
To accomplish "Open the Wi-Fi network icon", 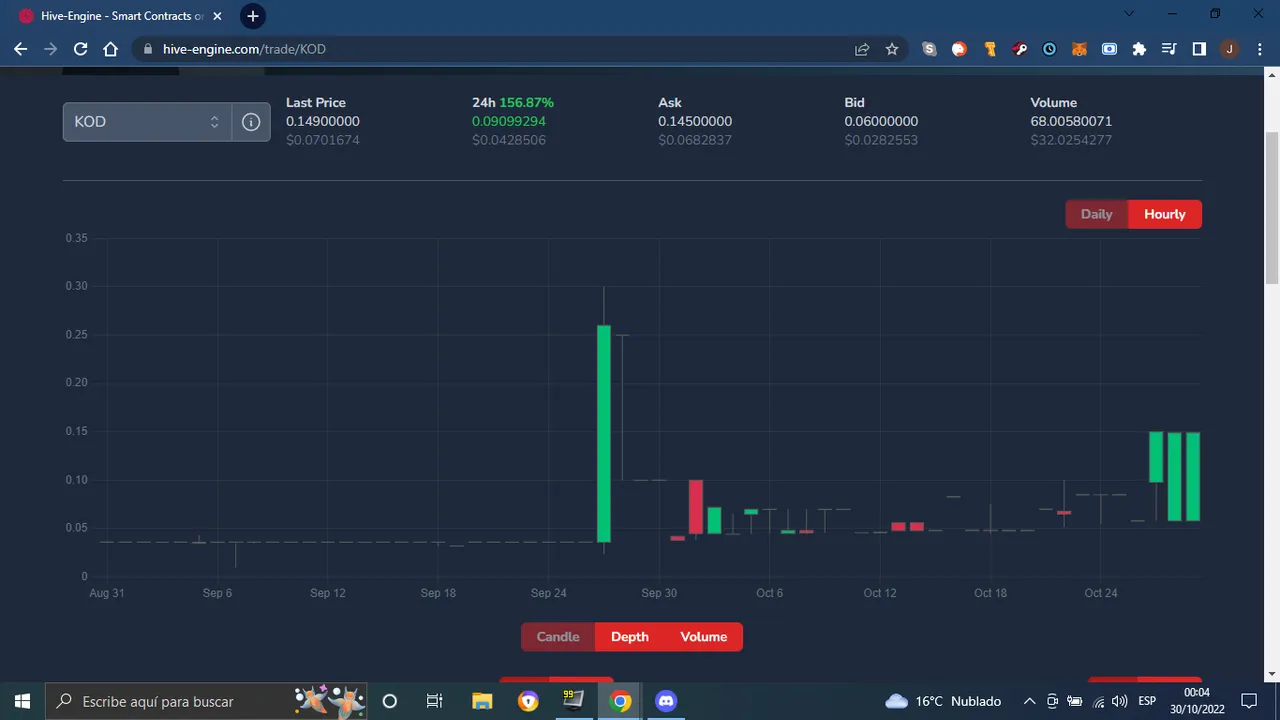I will tap(1098, 701).
